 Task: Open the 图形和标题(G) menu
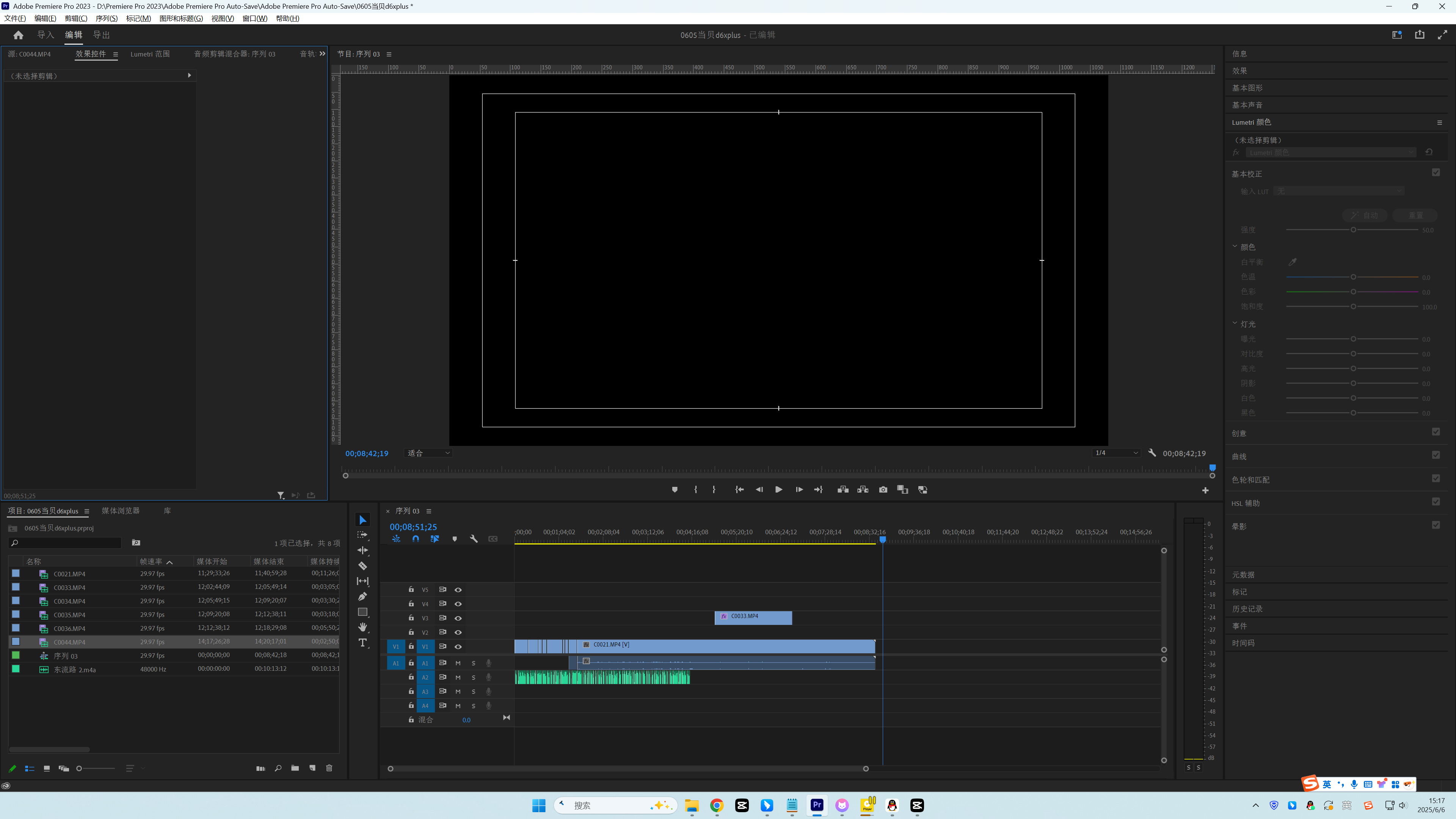[181, 19]
